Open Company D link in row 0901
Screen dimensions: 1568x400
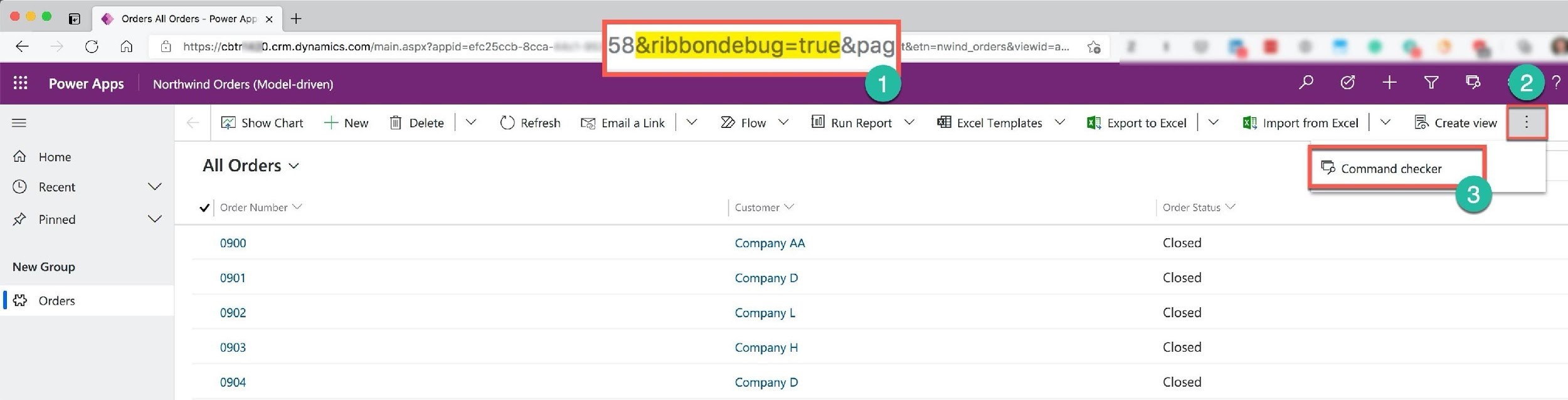pos(766,278)
